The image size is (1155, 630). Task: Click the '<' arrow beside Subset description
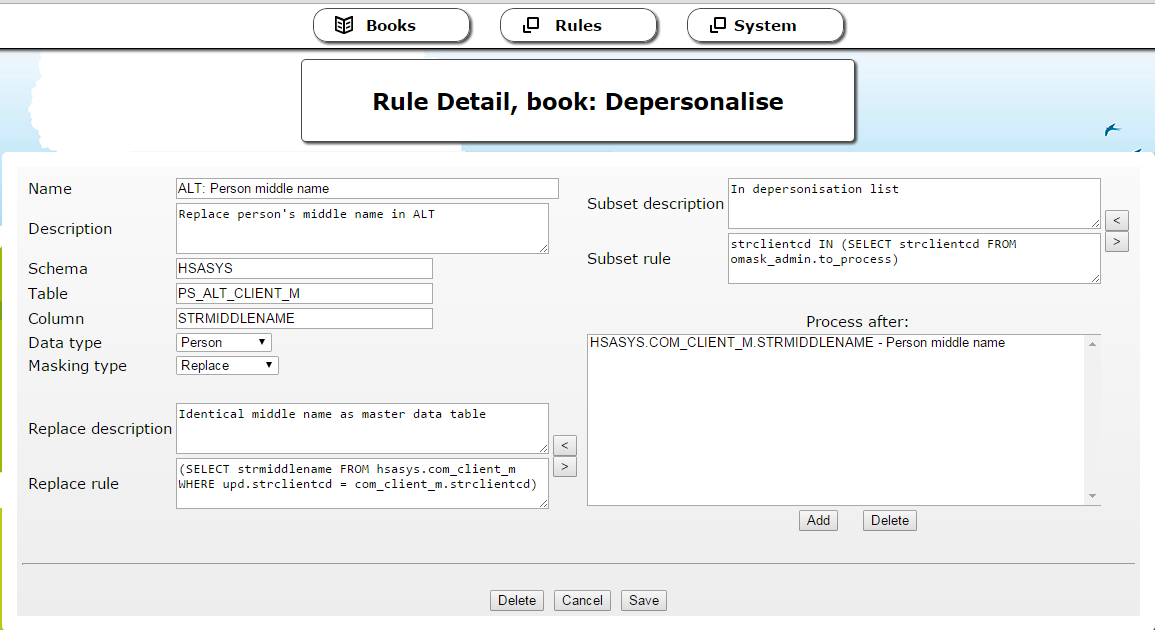click(x=1116, y=220)
